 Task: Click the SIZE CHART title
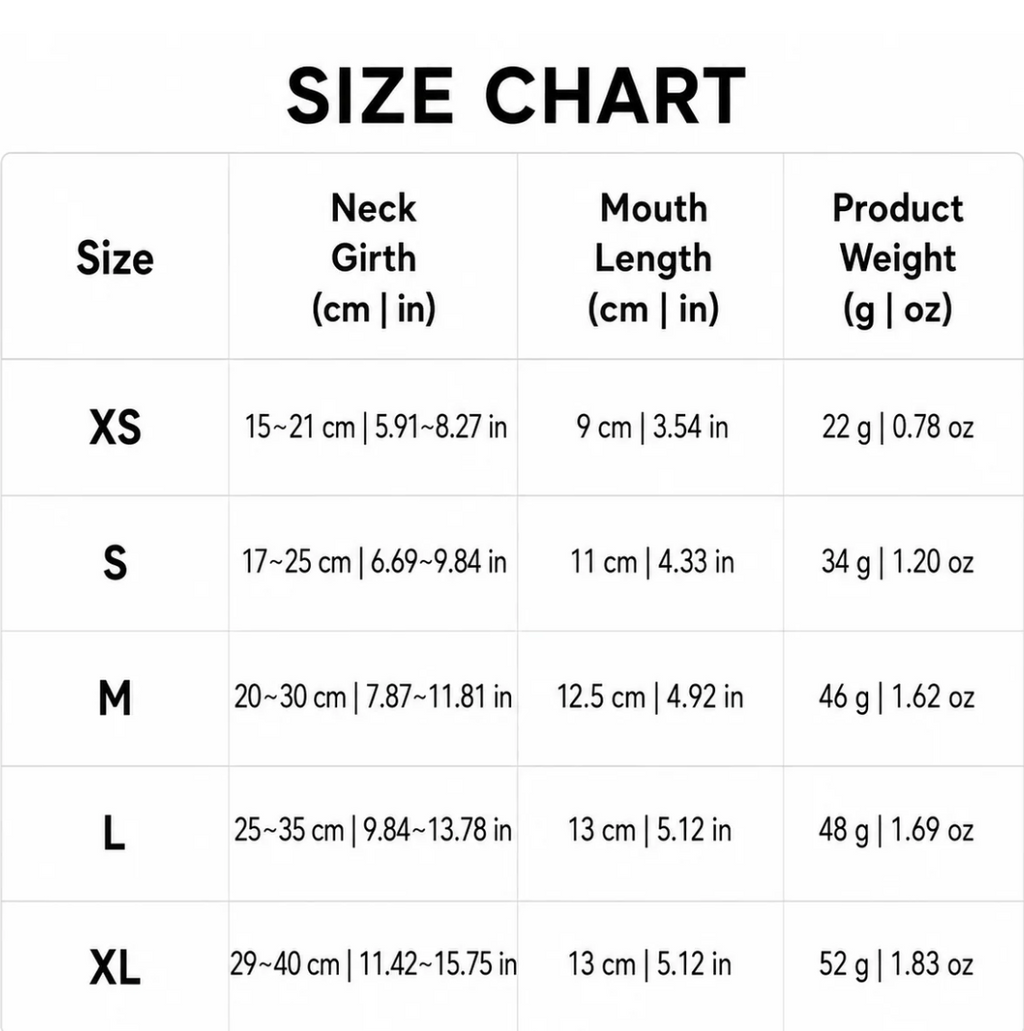click(x=516, y=96)
